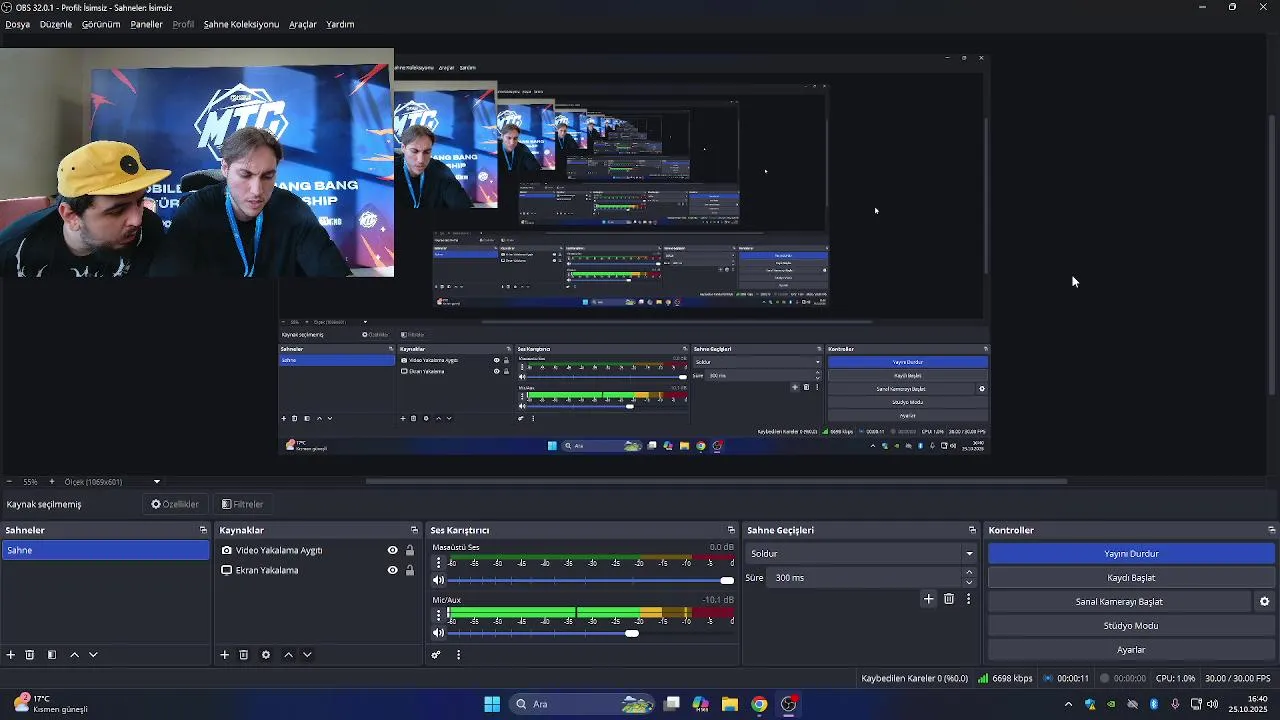Open advanced audio properties gears icon
Image resolution: width=1280 pixels, height=720 pixels.
(436, 655)
